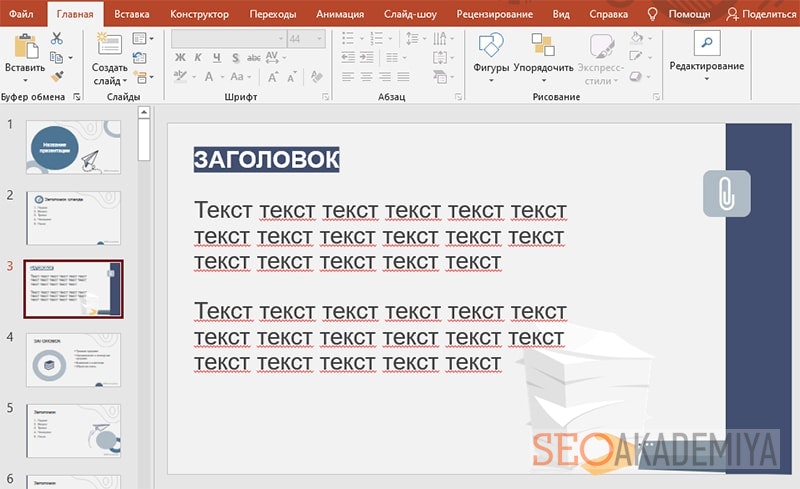Click the paperclip icon on the slide

click(x=726, y=193)
